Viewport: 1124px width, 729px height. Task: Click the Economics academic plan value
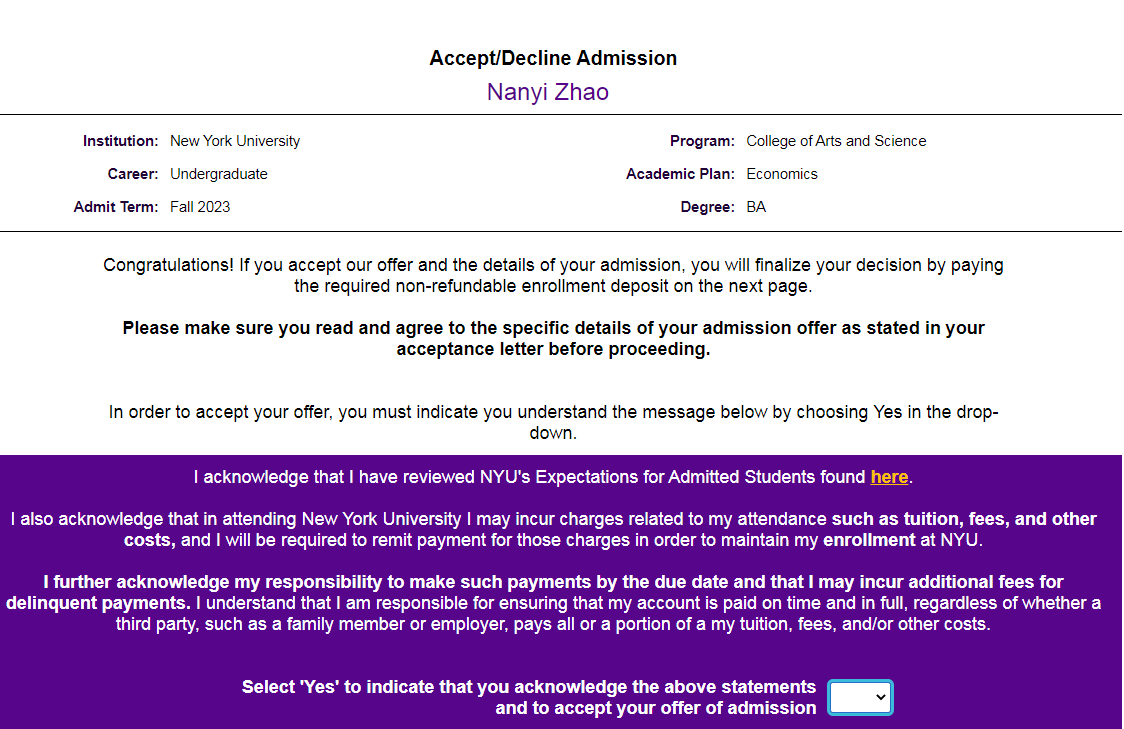coord(781,174)
